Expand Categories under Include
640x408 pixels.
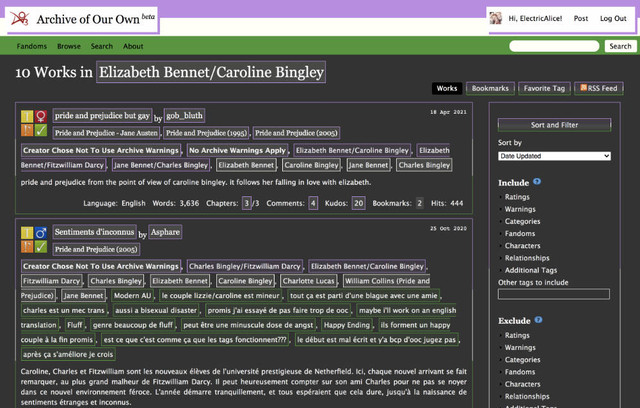point(522,222)
